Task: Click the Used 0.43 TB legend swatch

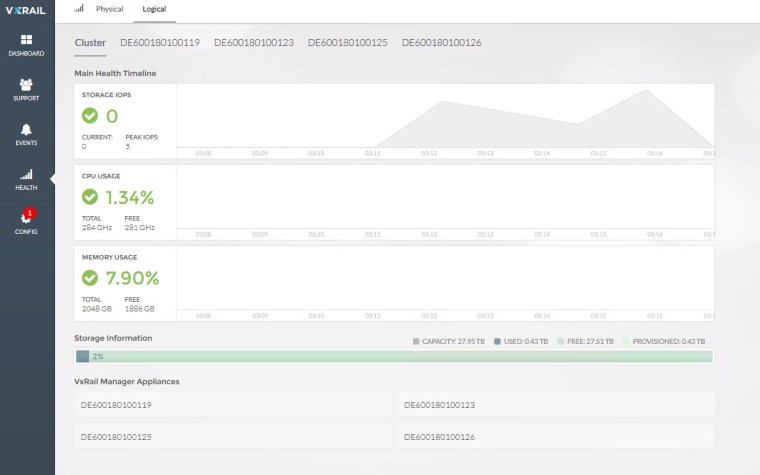Action: (497, 341)
